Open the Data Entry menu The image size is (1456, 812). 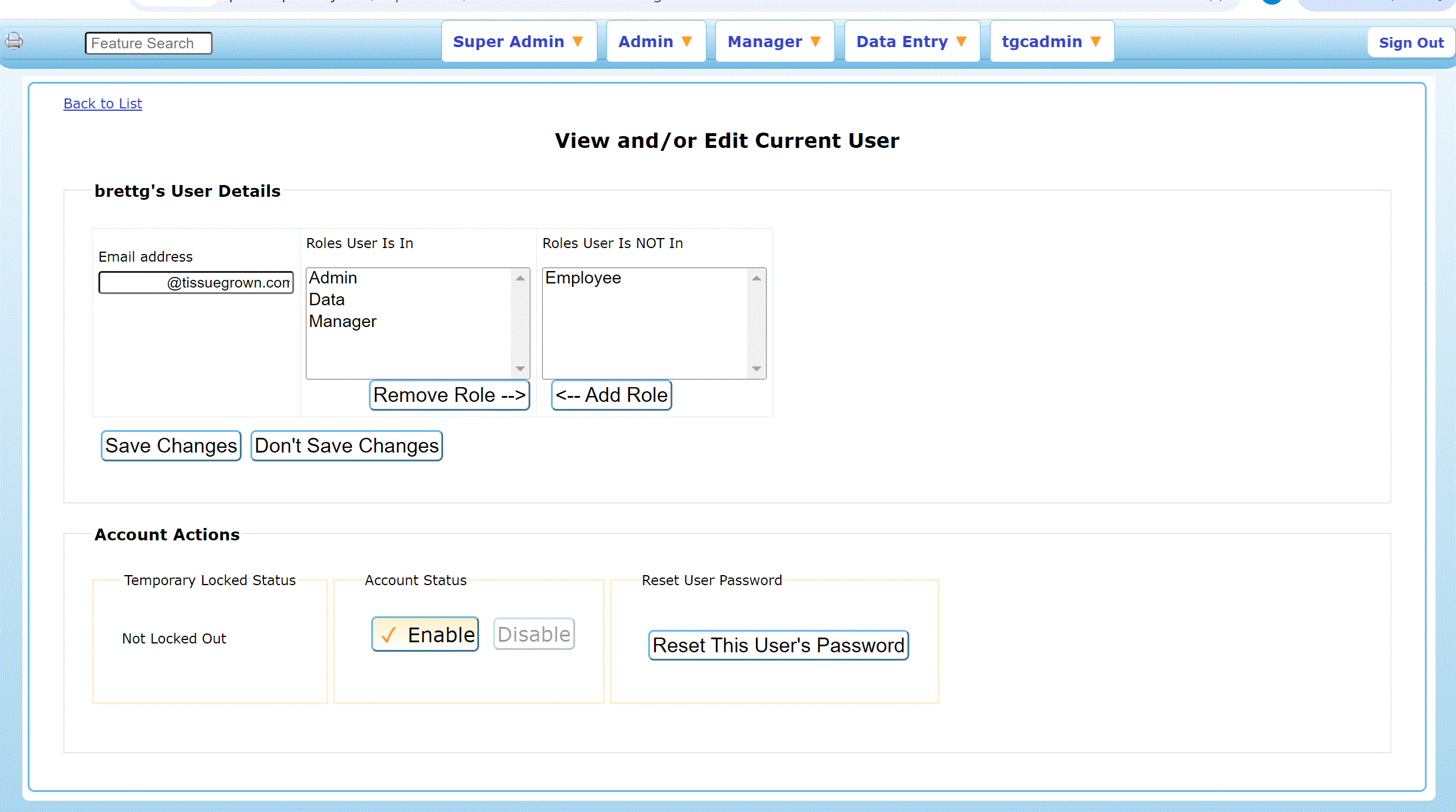(912, 42)
